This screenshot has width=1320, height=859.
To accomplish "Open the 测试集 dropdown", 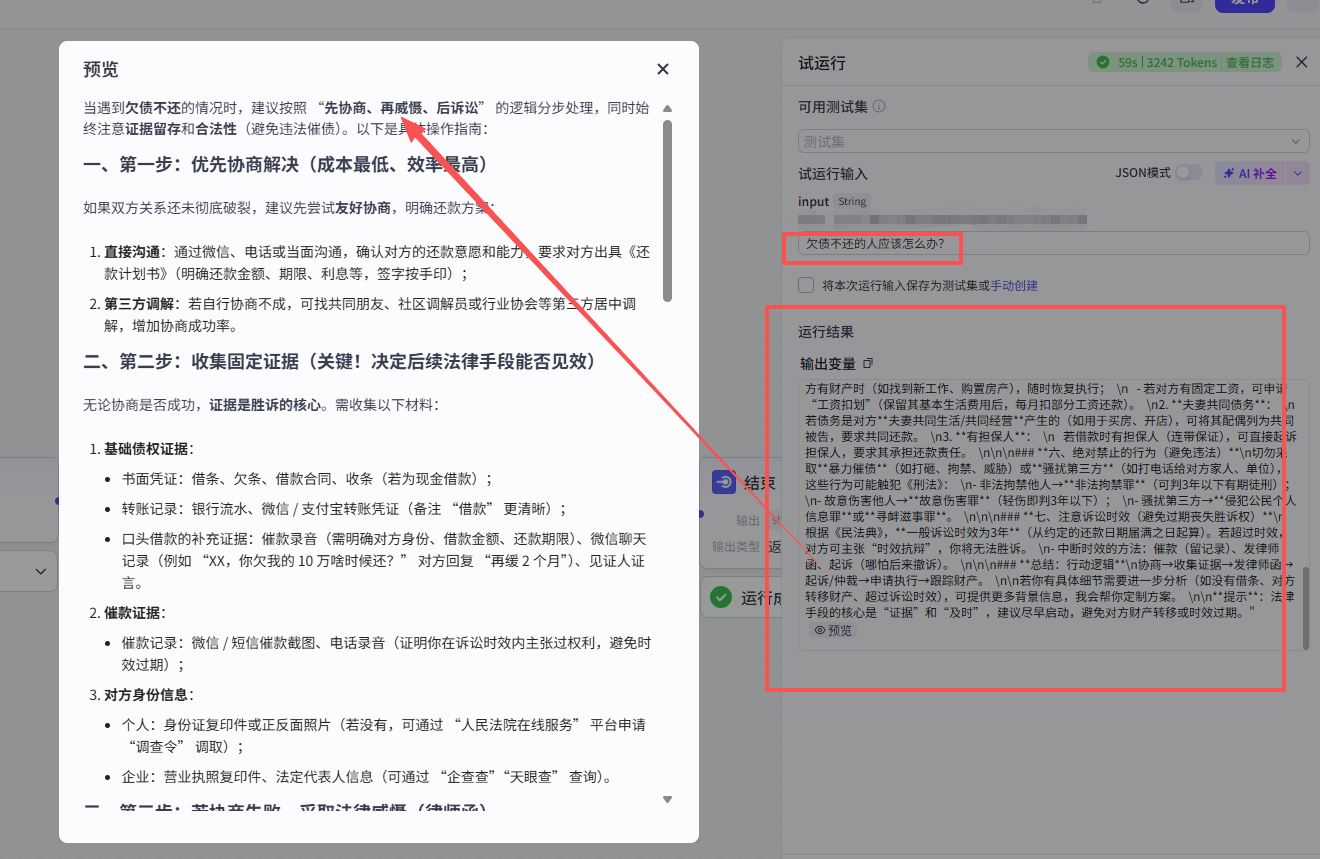I will tap(1054, 142).
